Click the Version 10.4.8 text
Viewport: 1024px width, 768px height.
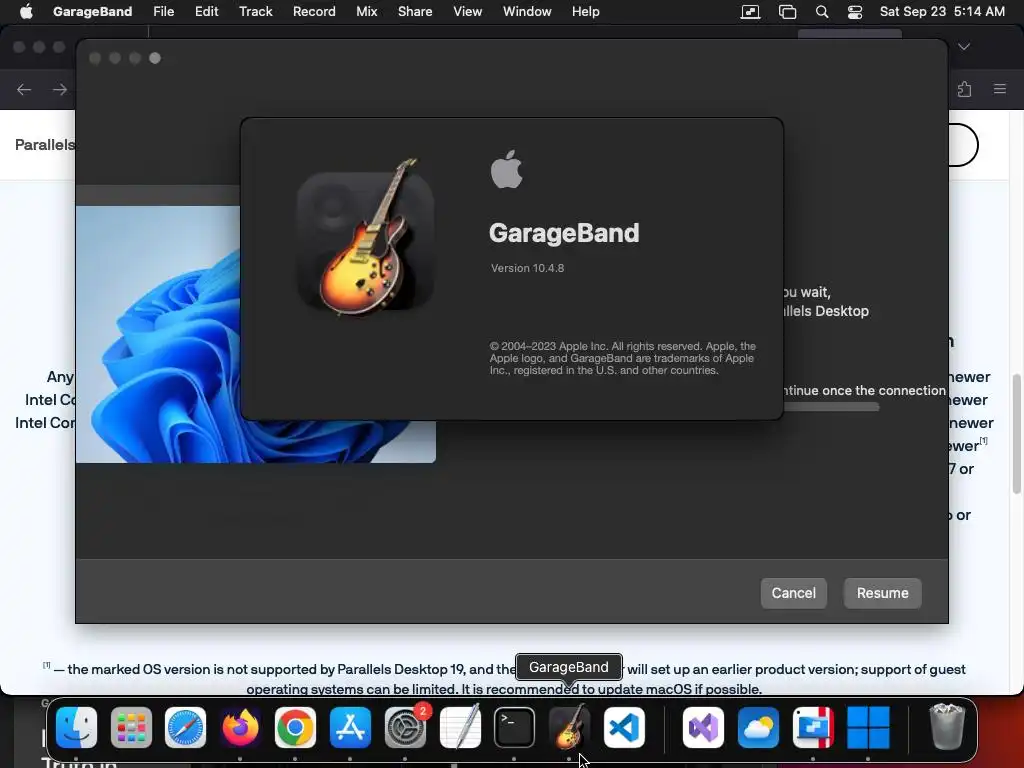[528, 268]
